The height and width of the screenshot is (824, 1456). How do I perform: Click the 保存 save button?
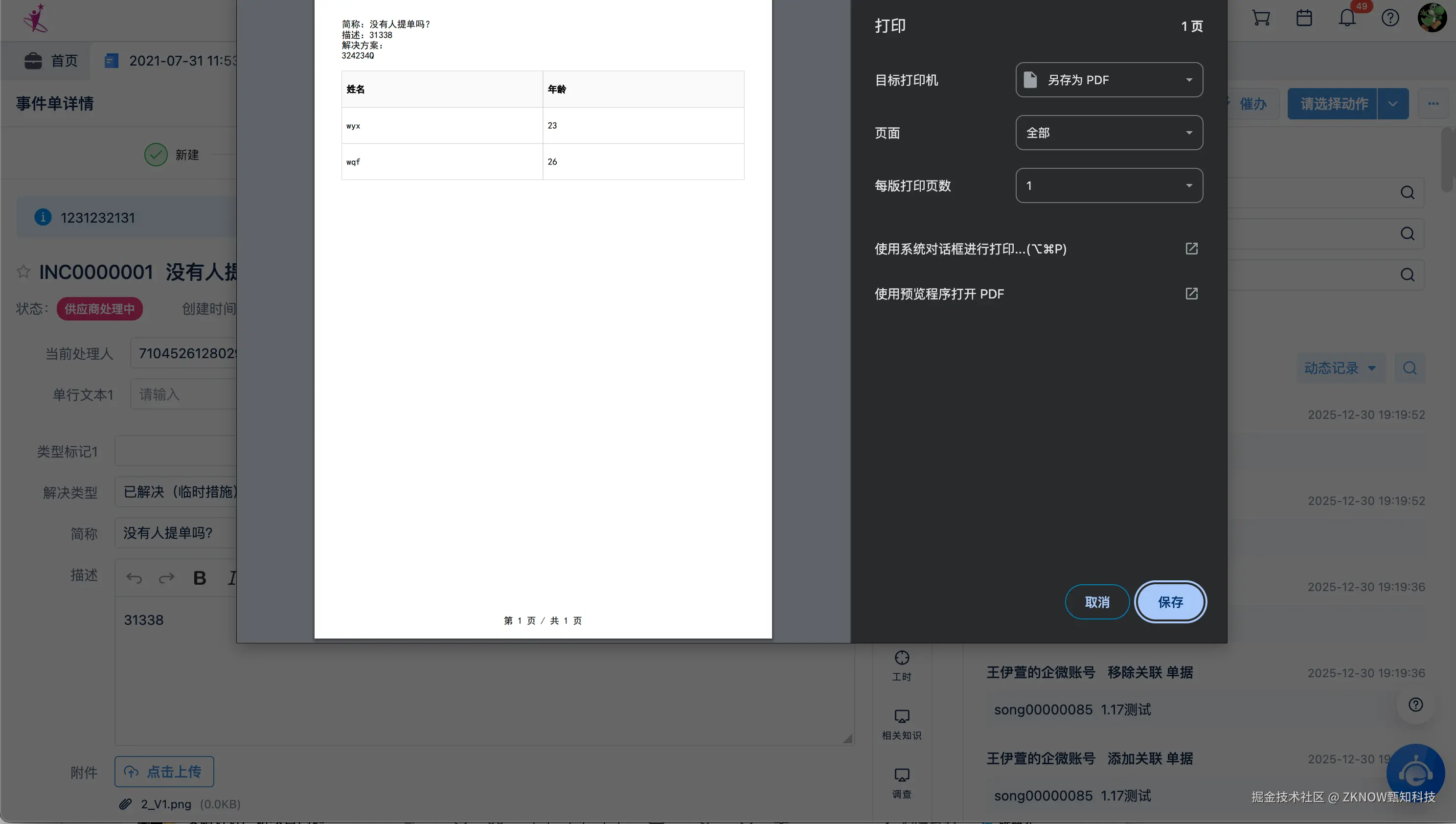(x=1170, y=602)
